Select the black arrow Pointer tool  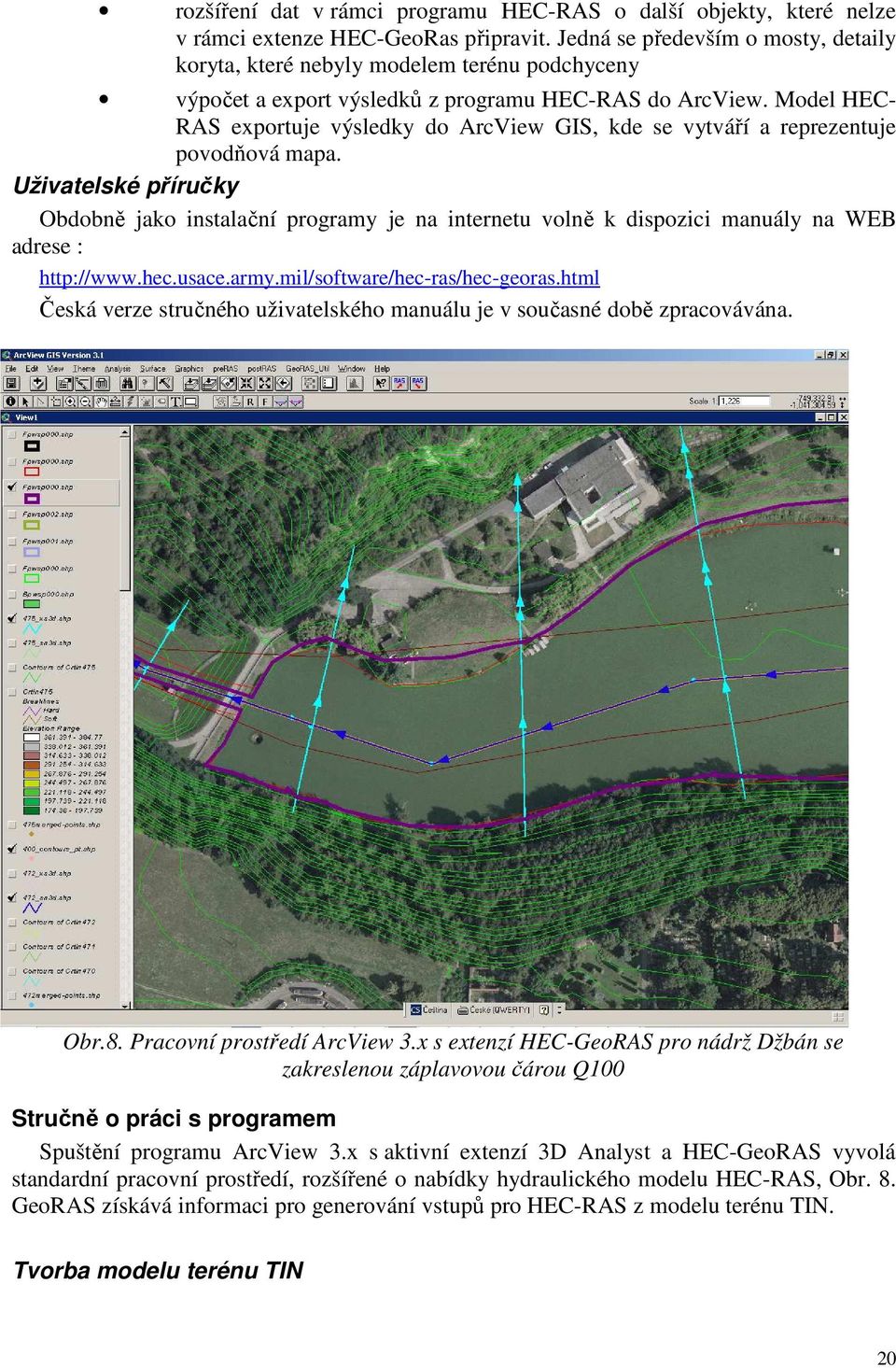(x=25, y=402)
